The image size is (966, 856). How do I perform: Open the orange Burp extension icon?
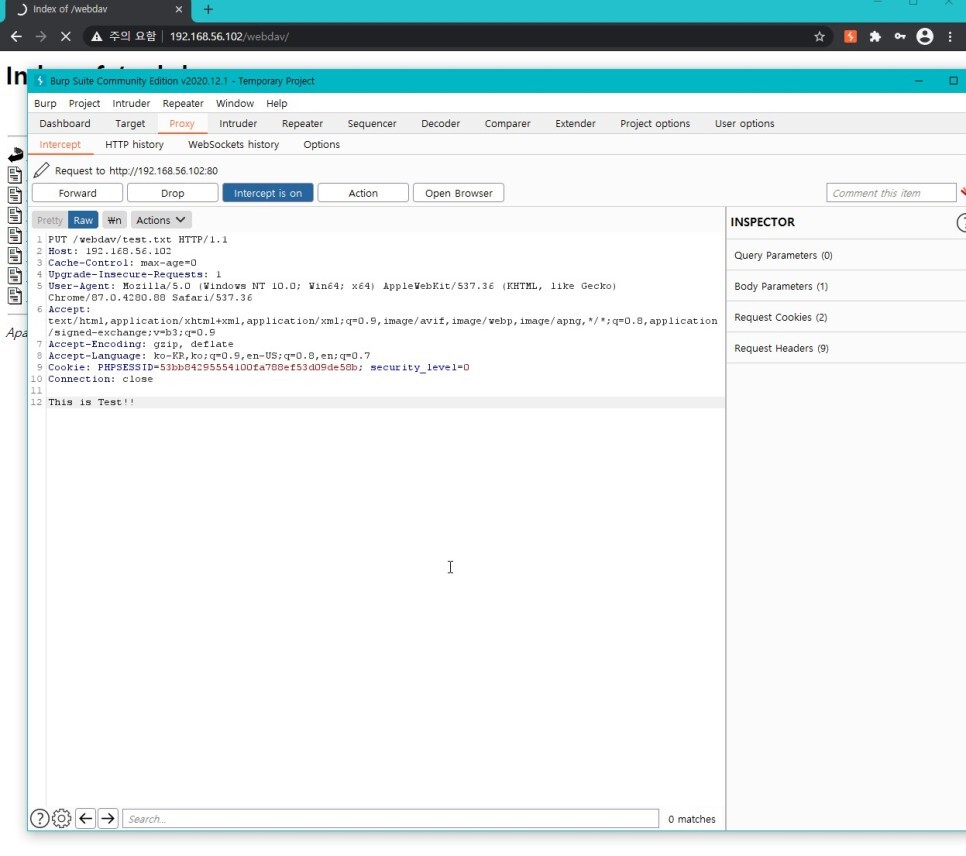click(x=850, y=36)
